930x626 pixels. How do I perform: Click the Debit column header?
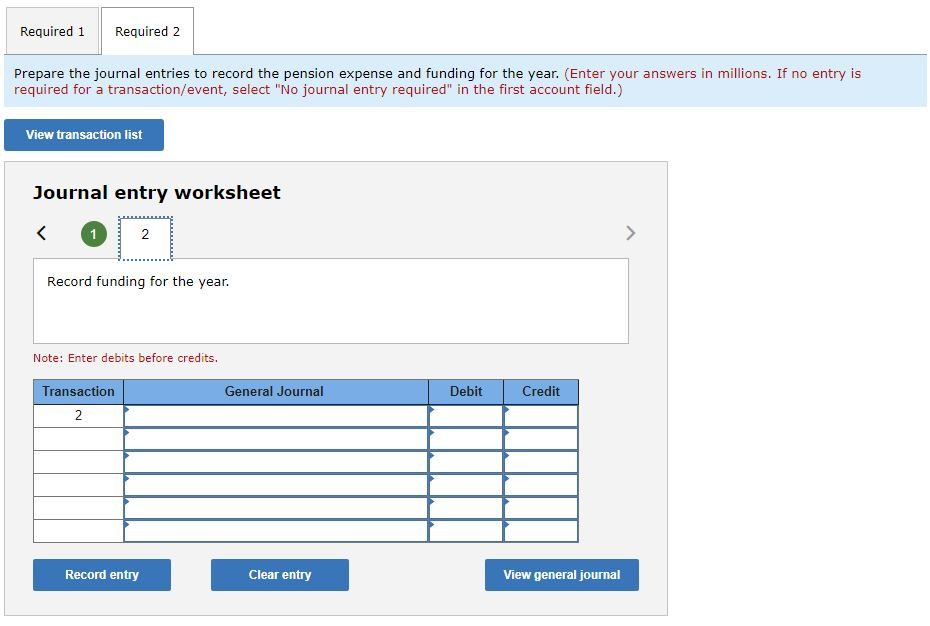[x=466, y=392]
